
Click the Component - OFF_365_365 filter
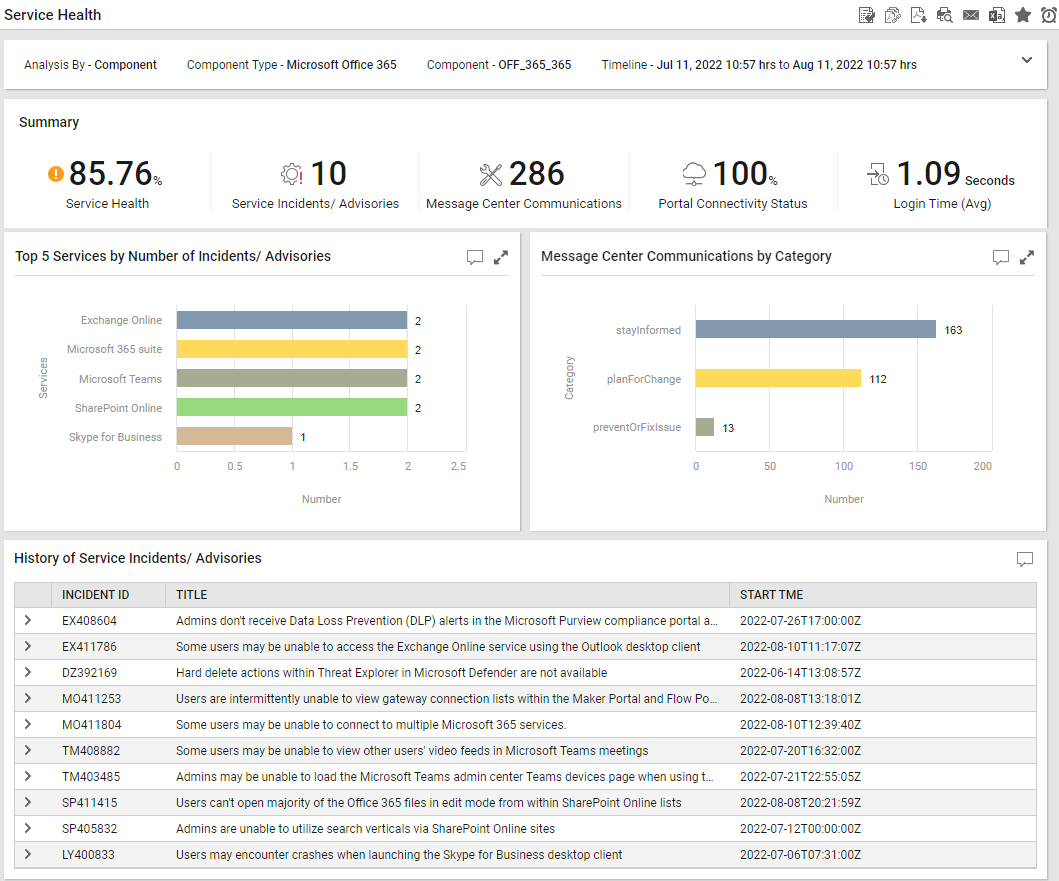click(499, 65)
